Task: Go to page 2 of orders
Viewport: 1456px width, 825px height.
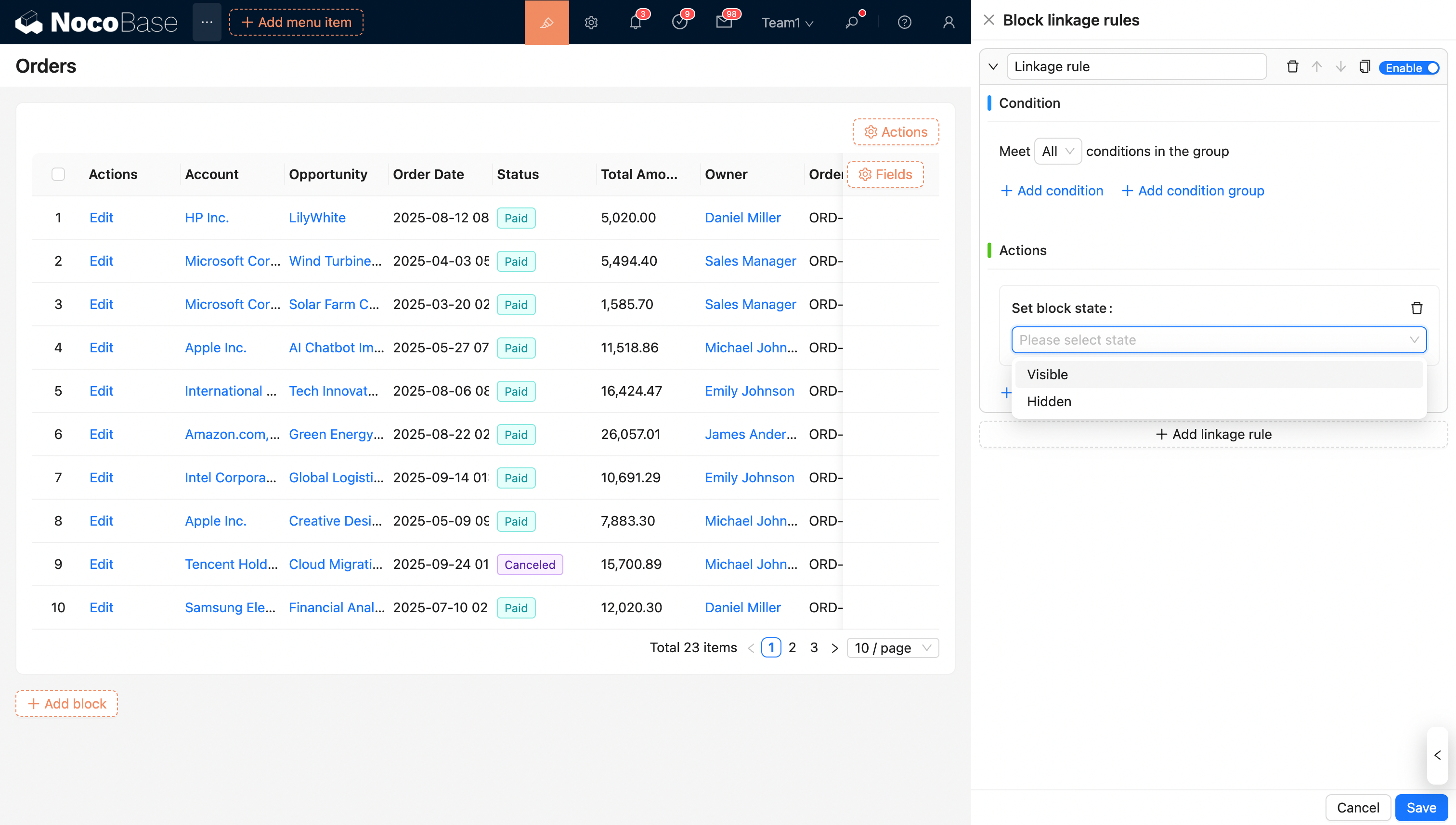Action: [x=792, y=648]
